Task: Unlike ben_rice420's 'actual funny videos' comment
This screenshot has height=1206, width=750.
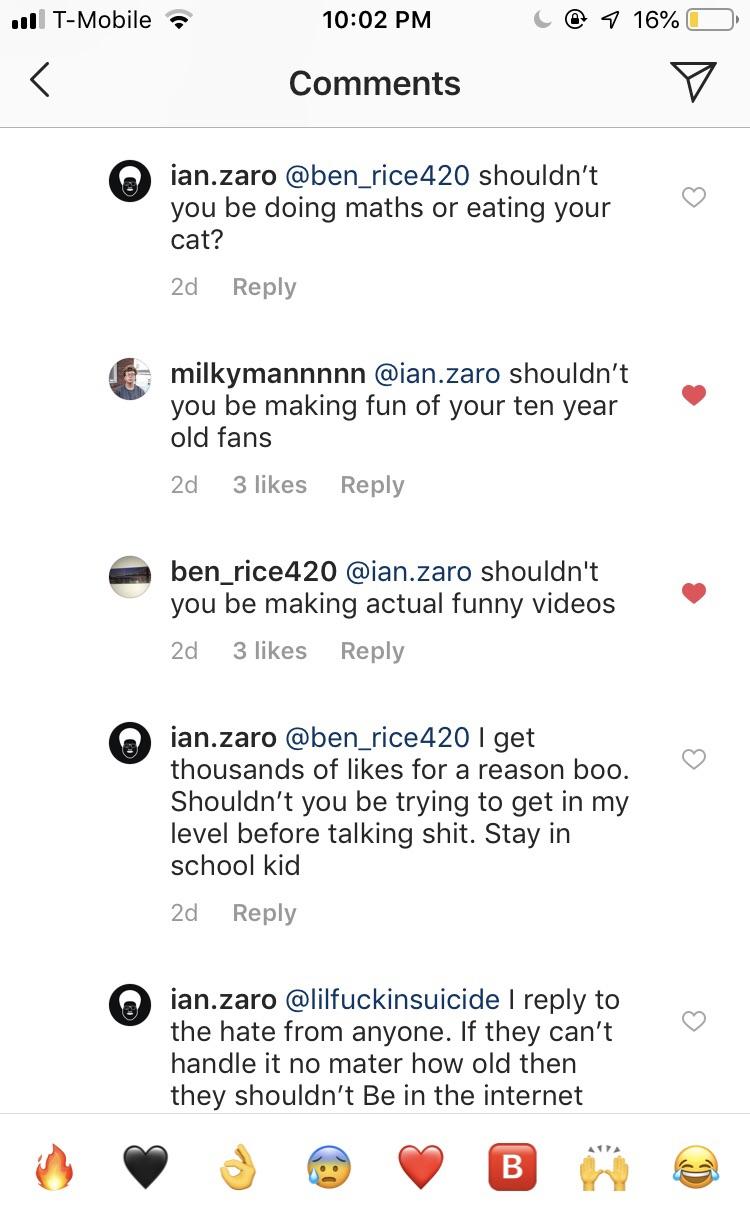Action: 693,593
